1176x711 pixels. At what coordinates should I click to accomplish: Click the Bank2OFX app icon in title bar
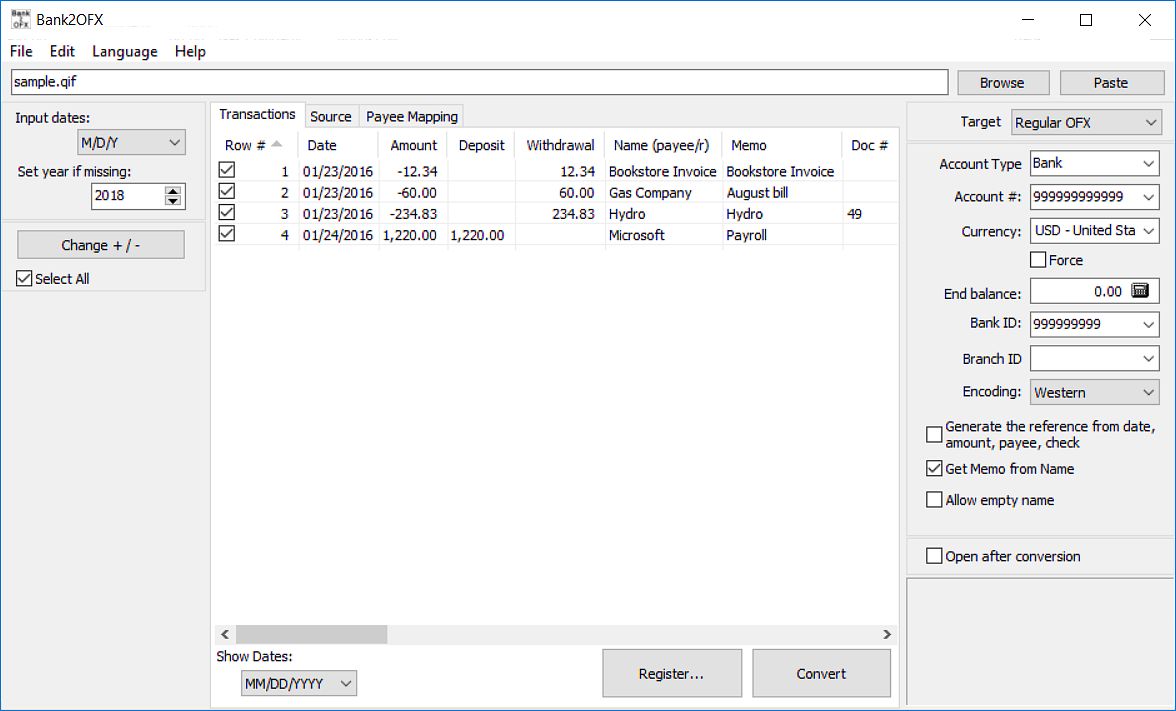pos(20,19)
